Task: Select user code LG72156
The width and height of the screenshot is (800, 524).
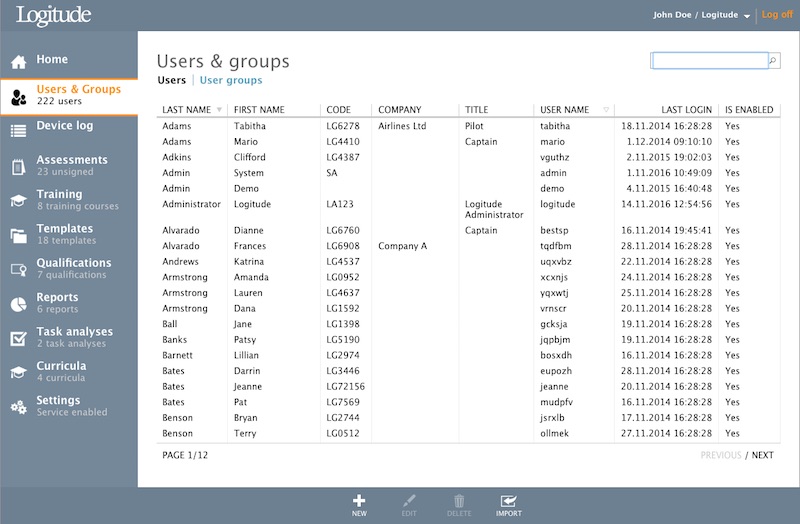Action: pyautogui.click(x=345, y=387)
